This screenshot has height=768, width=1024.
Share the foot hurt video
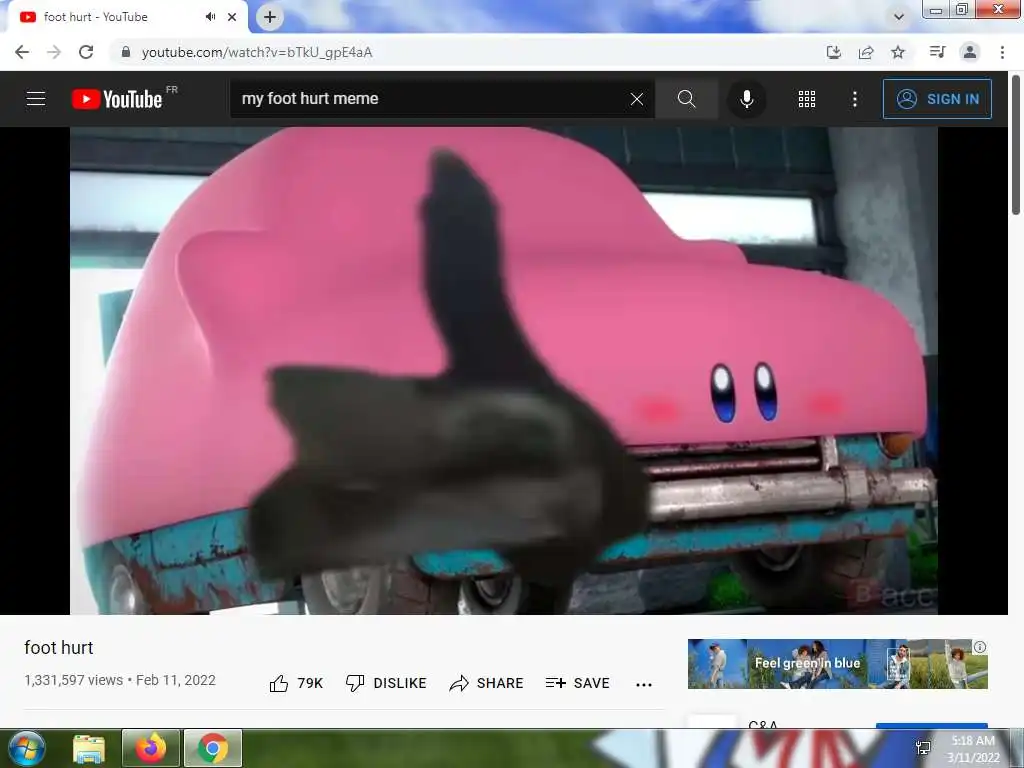[x=487, y=683]
